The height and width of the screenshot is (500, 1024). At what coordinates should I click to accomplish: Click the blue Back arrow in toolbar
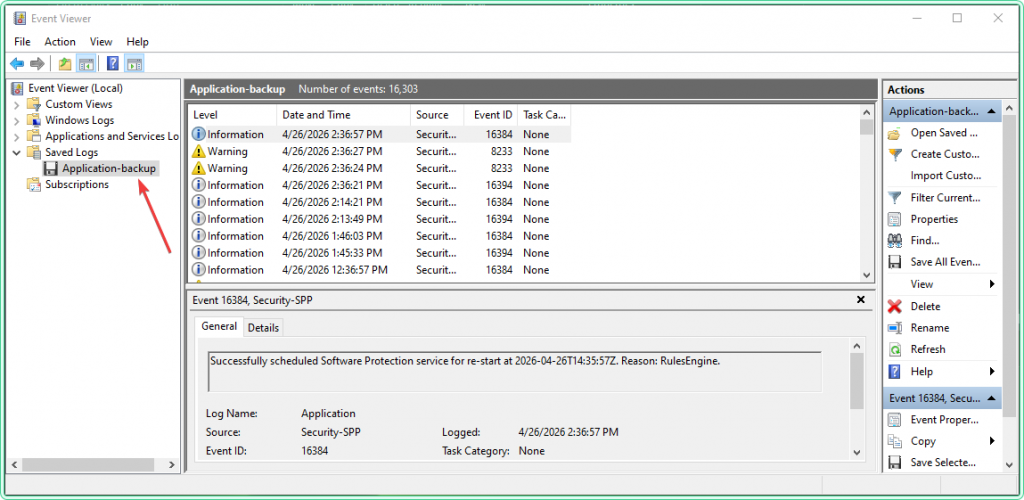coord(17,64)
